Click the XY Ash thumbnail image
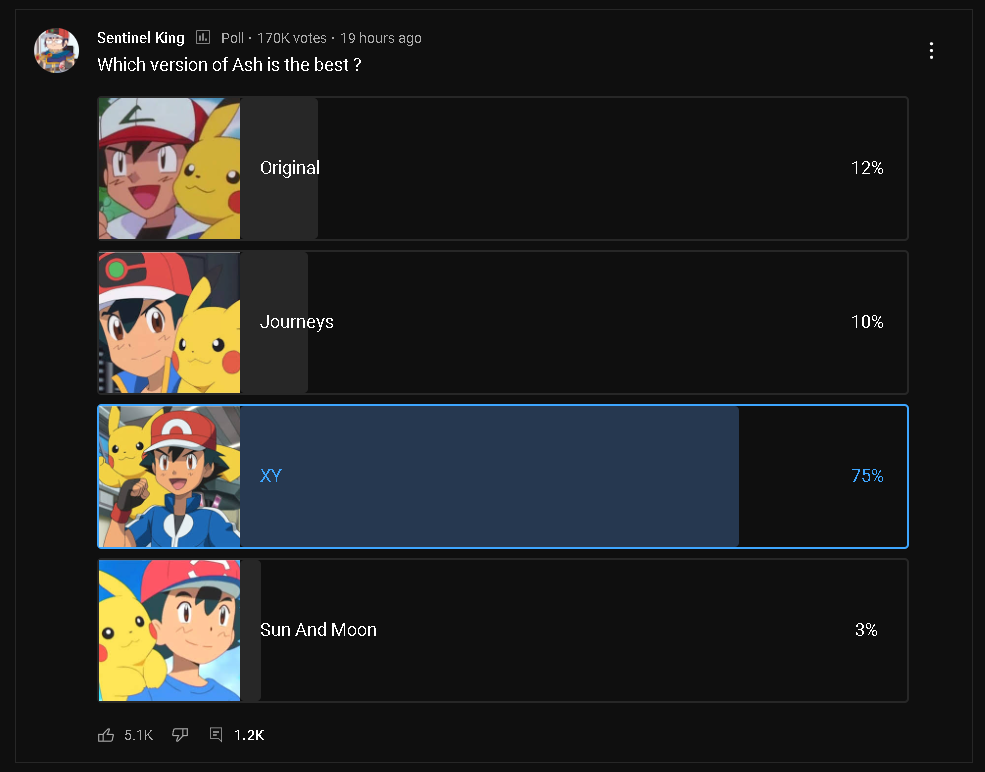The image size is (985, 772). pos(169,476)
